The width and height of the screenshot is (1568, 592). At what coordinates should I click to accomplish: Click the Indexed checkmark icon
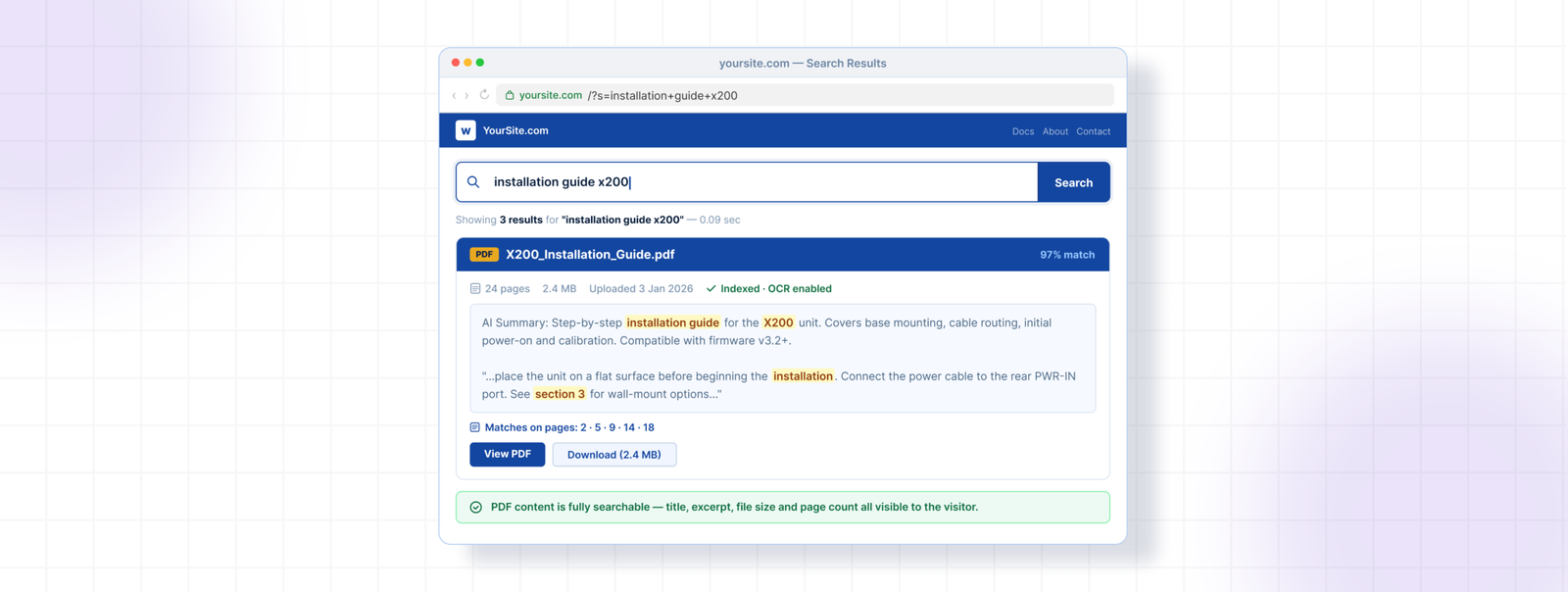[711, 289]
